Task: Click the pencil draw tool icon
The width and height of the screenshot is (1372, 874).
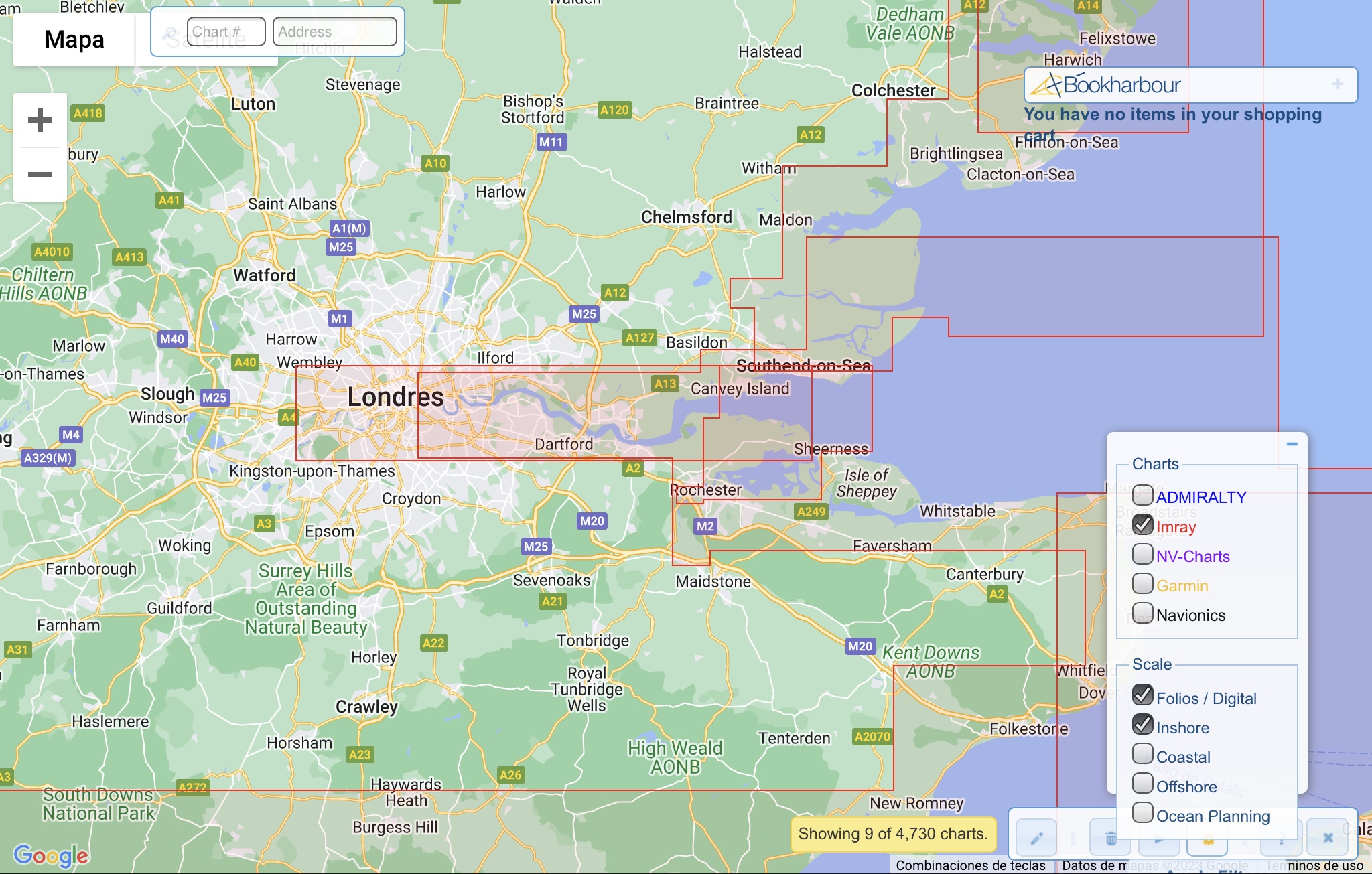Action: 1036,838
